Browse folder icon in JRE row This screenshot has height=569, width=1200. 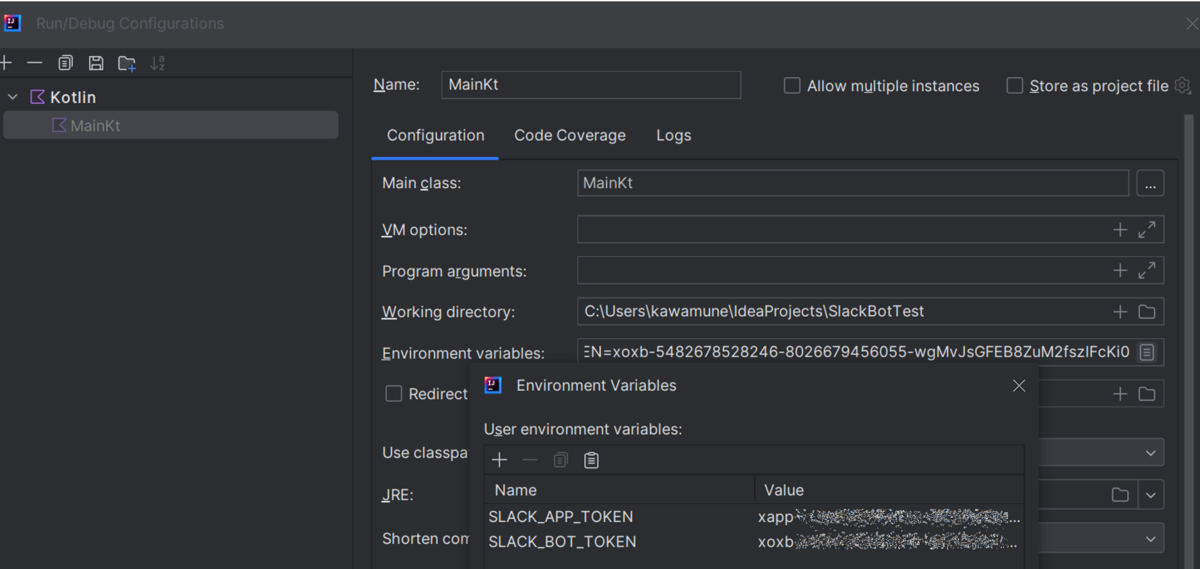pyautogui.click(x=1120, y=495)
